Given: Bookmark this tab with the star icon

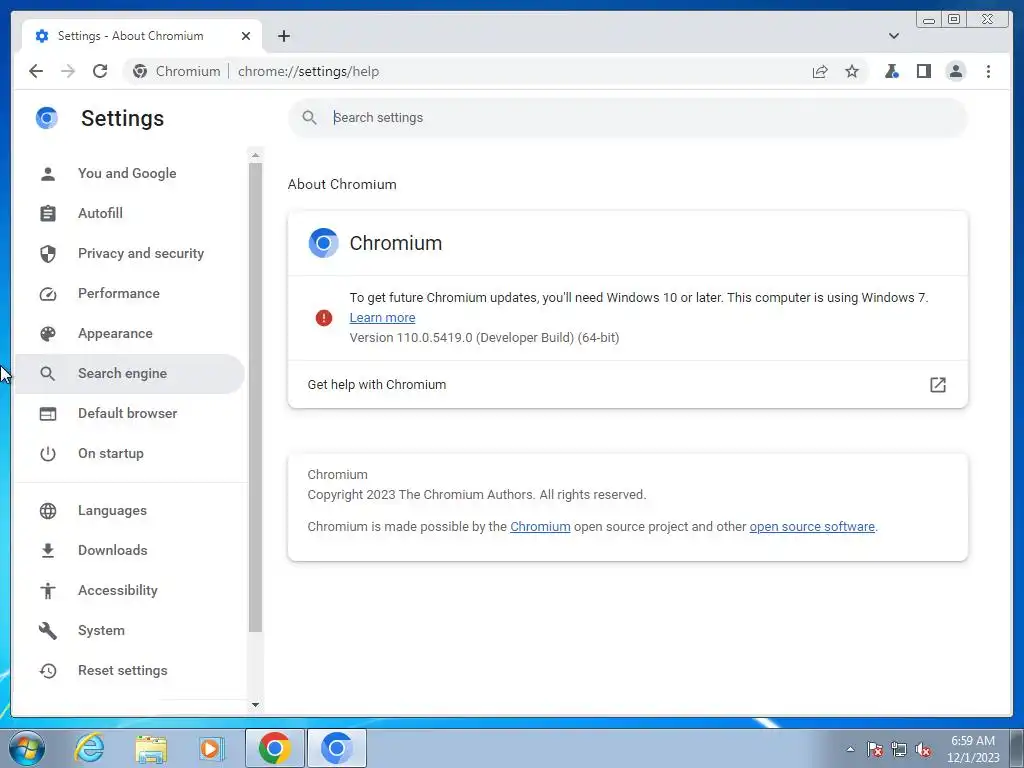Looking at the screenshot, I should coord(852,71).
